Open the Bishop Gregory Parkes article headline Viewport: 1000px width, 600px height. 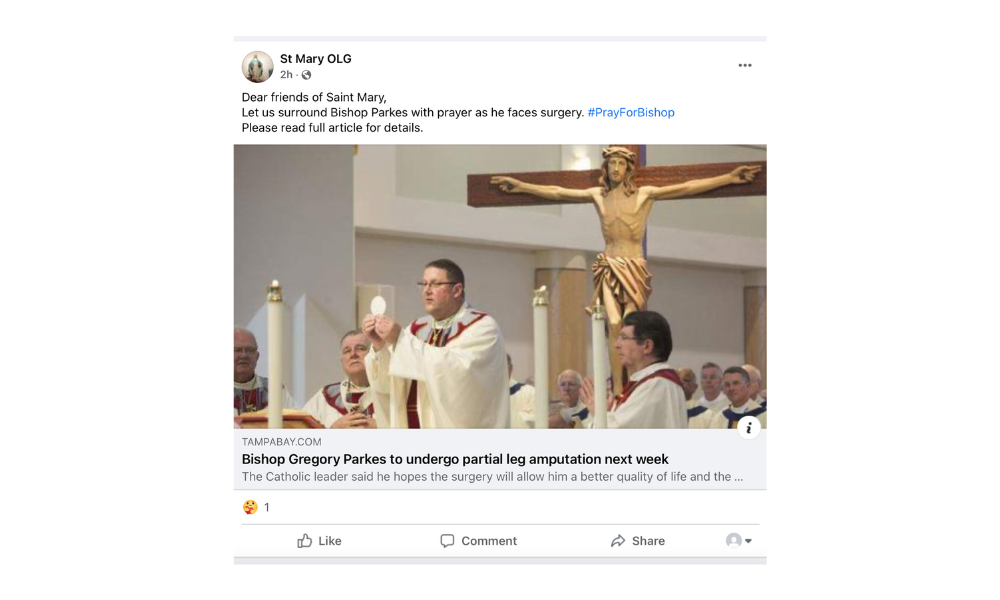click(x=456, y=459)
